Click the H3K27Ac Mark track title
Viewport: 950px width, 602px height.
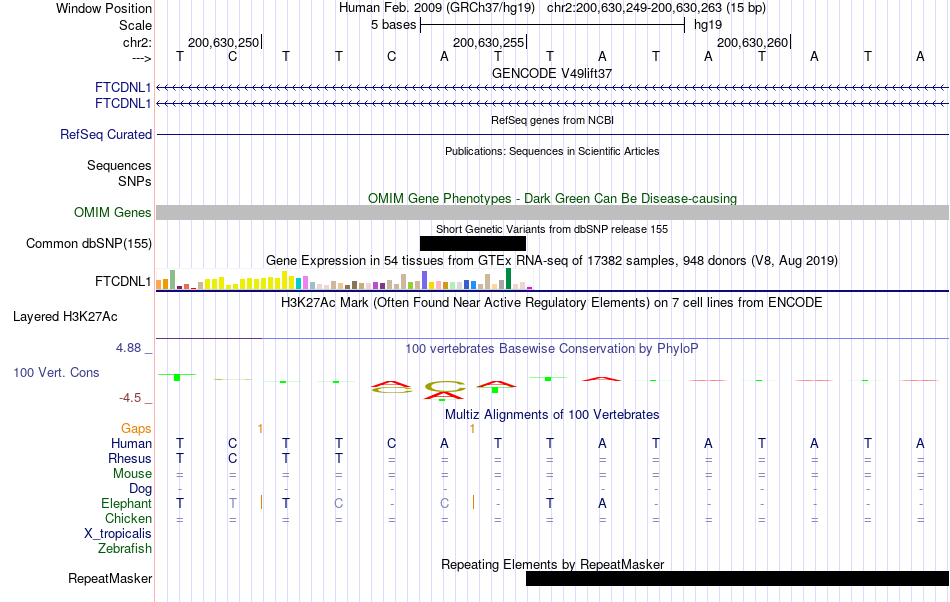552,302
